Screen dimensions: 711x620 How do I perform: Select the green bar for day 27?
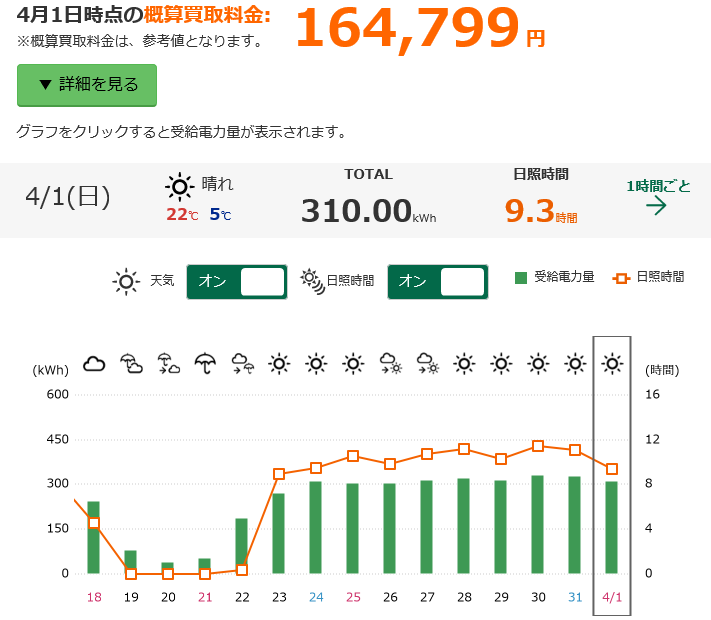(x=427, y=527)
